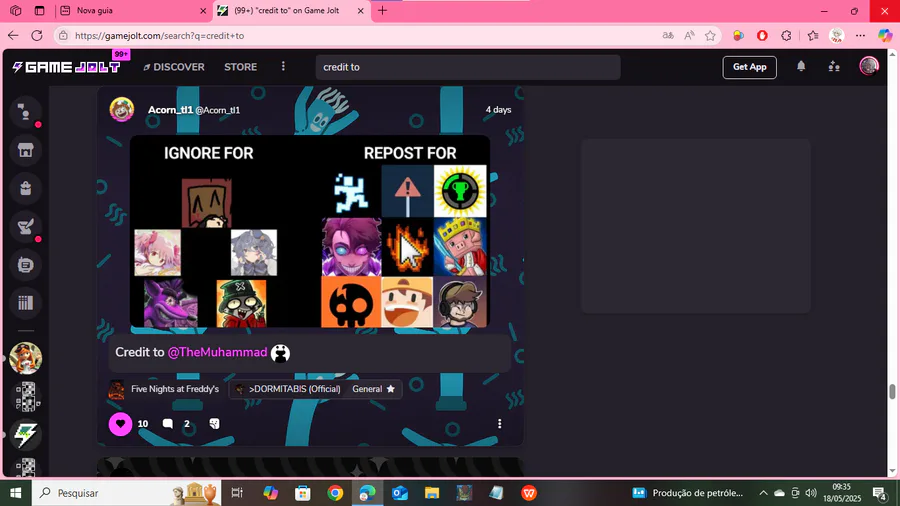Click the '4 days' post timestamp
Screen dimensions: 900x506
[x=498, y=110]
